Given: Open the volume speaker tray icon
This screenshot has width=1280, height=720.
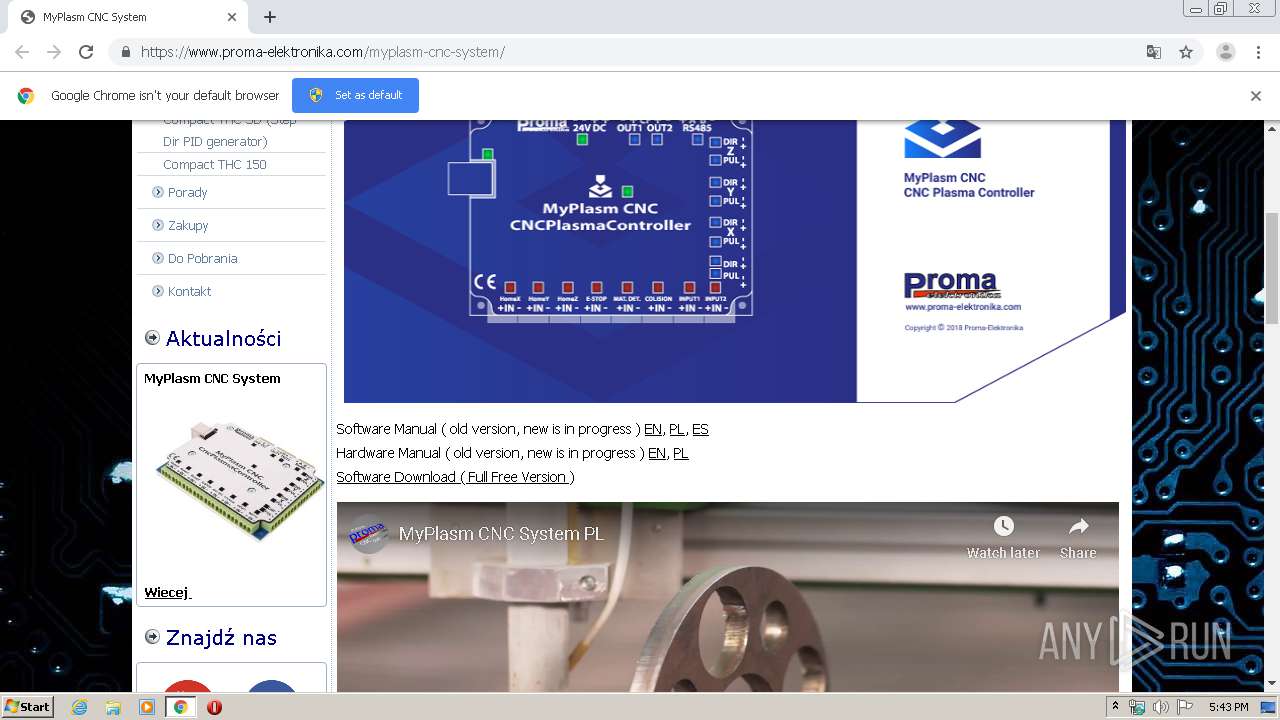Looking at the screenshot, I should [x=1160, y=707].
